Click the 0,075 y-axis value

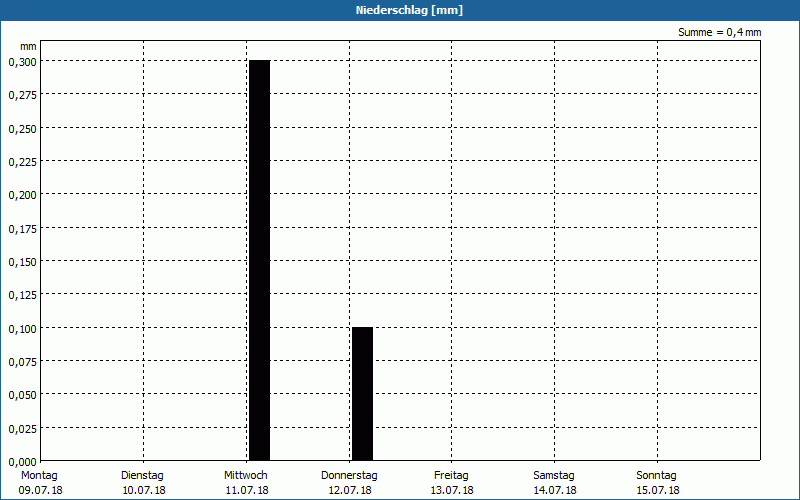coord(22,362)
